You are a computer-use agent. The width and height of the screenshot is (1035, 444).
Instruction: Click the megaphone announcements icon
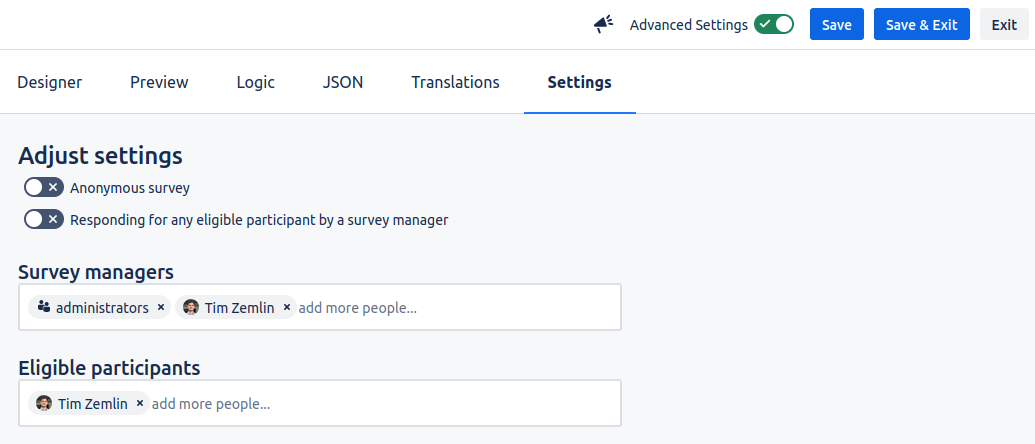[602, 25]
